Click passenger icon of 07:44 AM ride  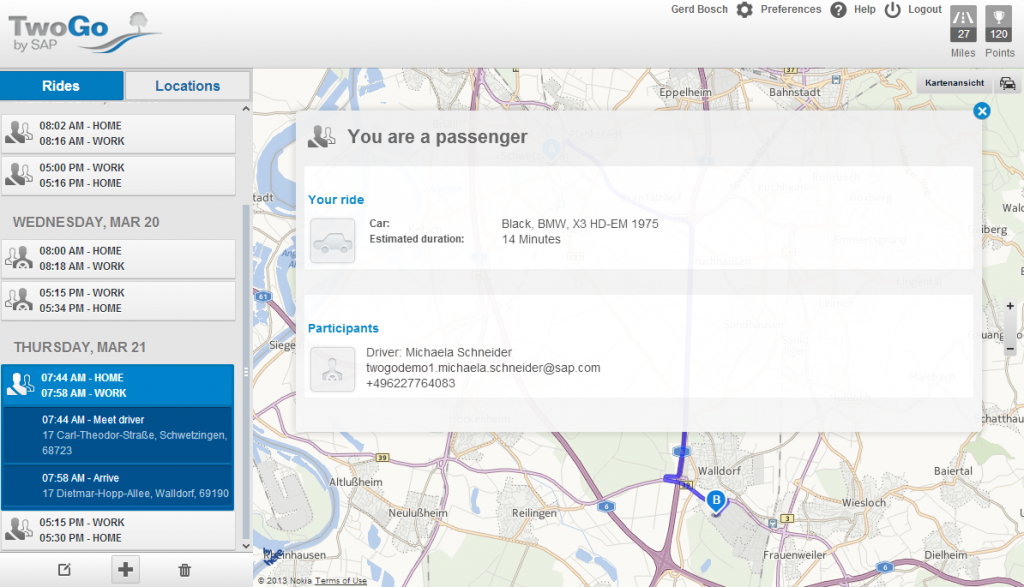pyautogui.click(x=20, y=385)
